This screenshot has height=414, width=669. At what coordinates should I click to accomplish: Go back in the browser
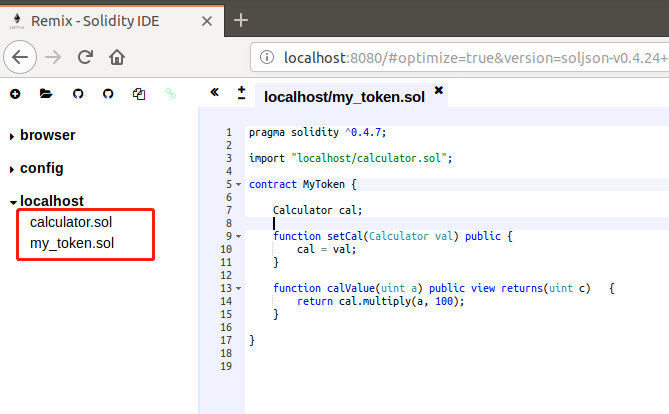coord(20,57)
